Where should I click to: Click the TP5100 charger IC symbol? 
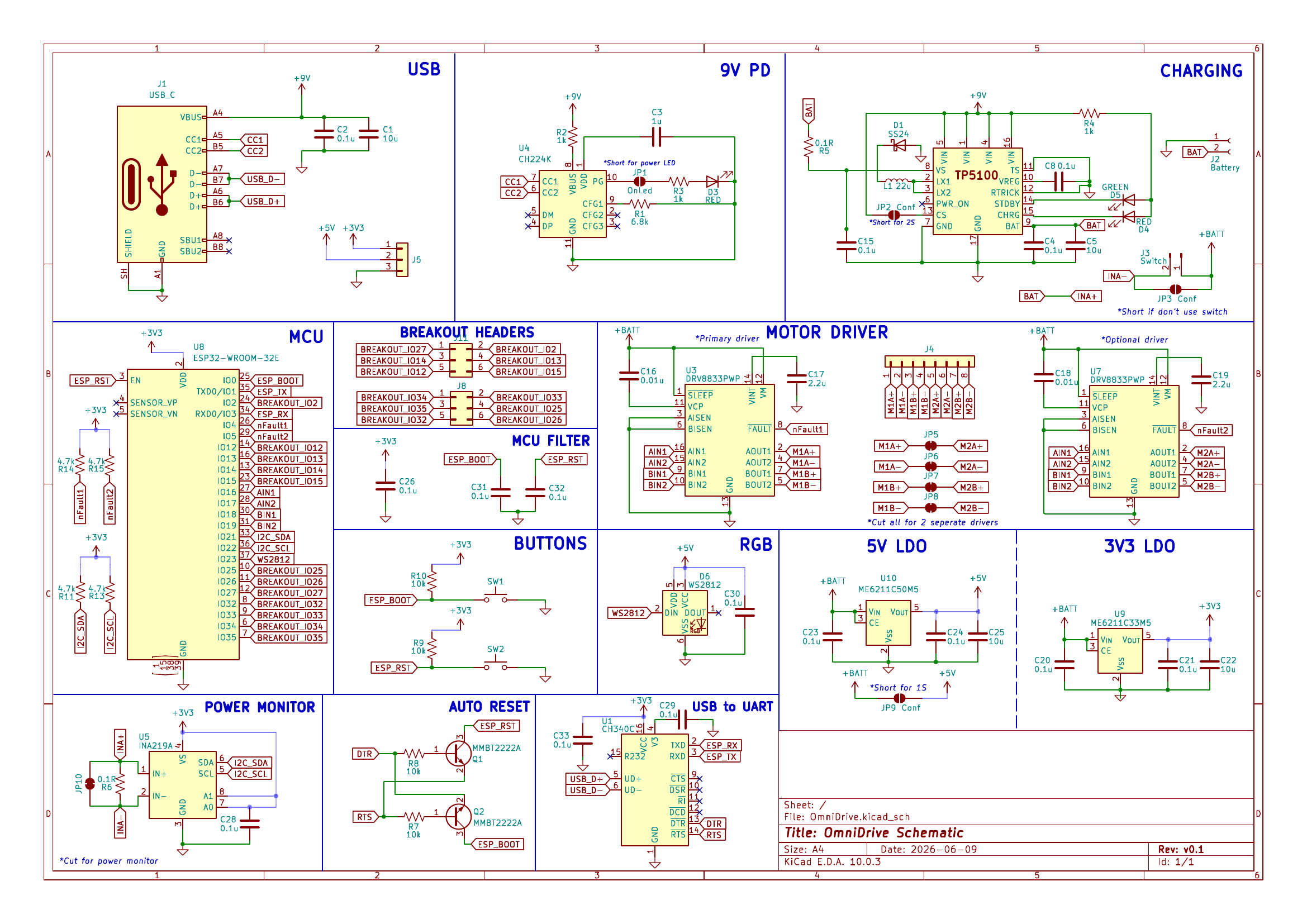click(x=977, y=190)
